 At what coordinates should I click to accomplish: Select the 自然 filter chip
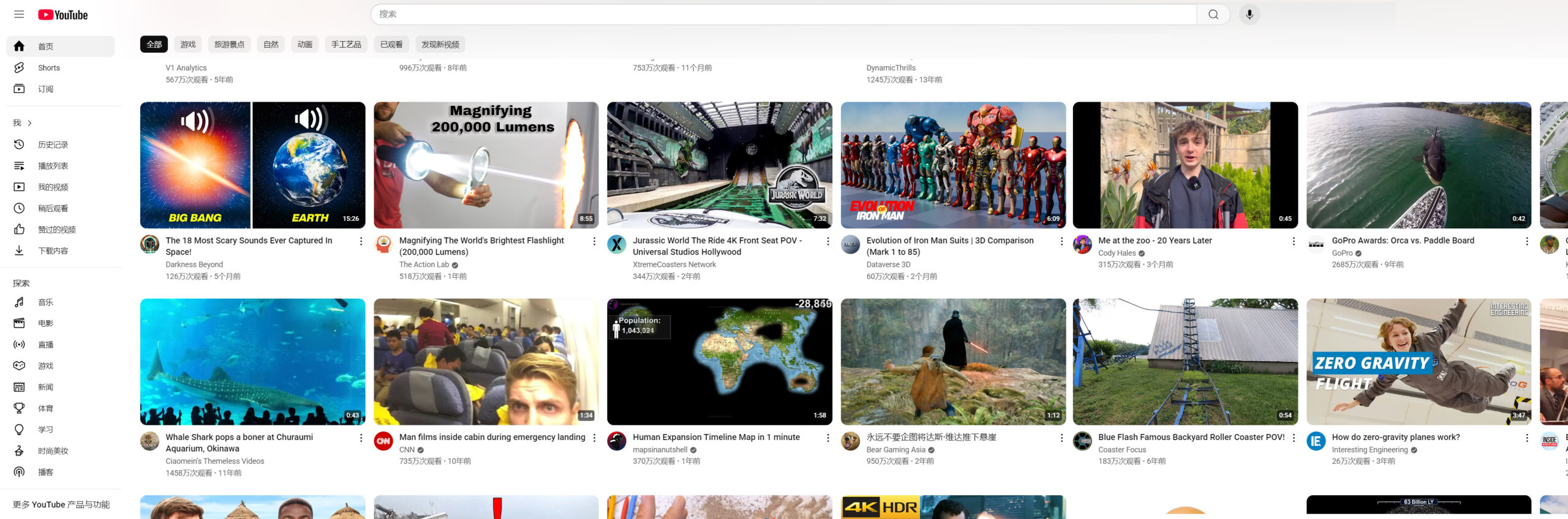pyautogui.click(x=271, y=45)
